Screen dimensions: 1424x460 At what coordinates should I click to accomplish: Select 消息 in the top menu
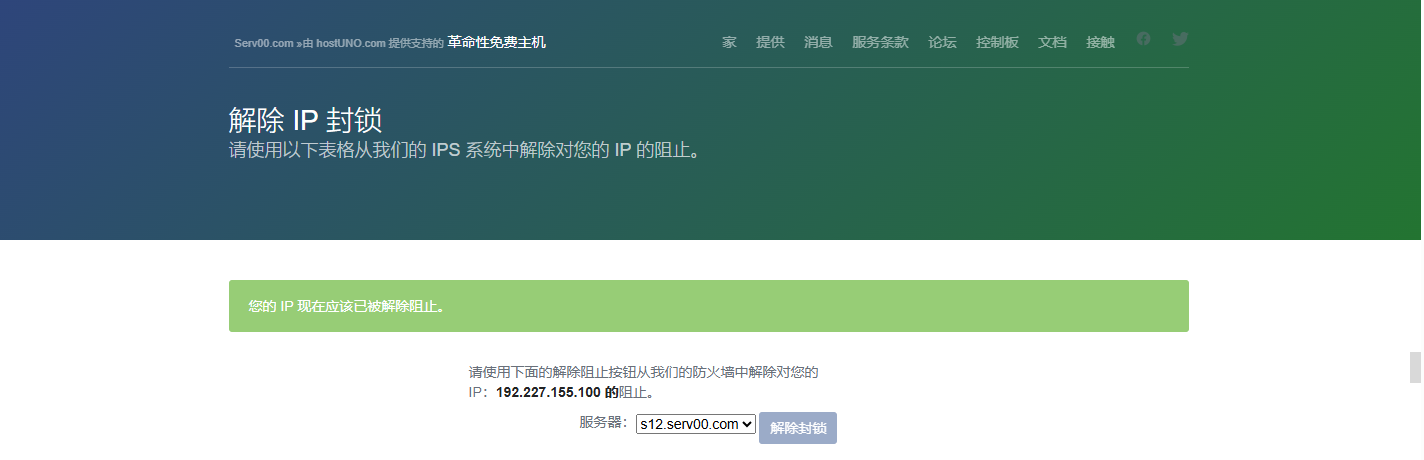pos(818,42)
